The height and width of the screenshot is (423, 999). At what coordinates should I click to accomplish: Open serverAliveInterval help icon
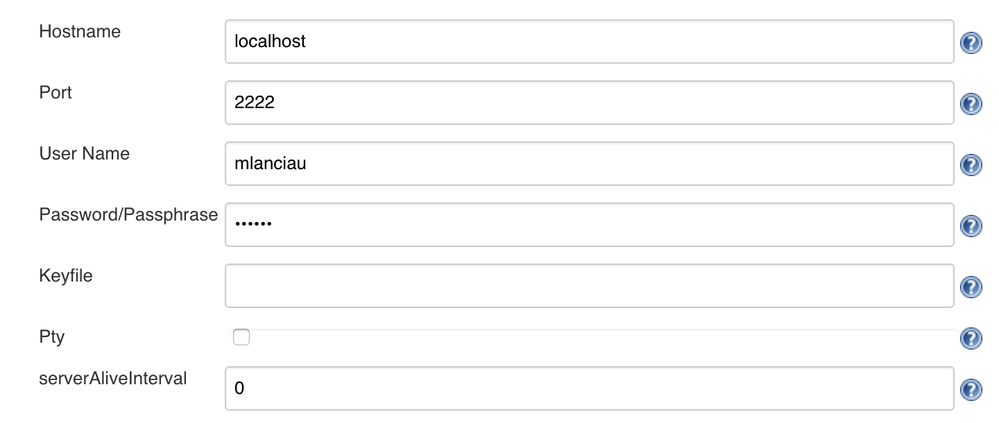pos(970,390)
